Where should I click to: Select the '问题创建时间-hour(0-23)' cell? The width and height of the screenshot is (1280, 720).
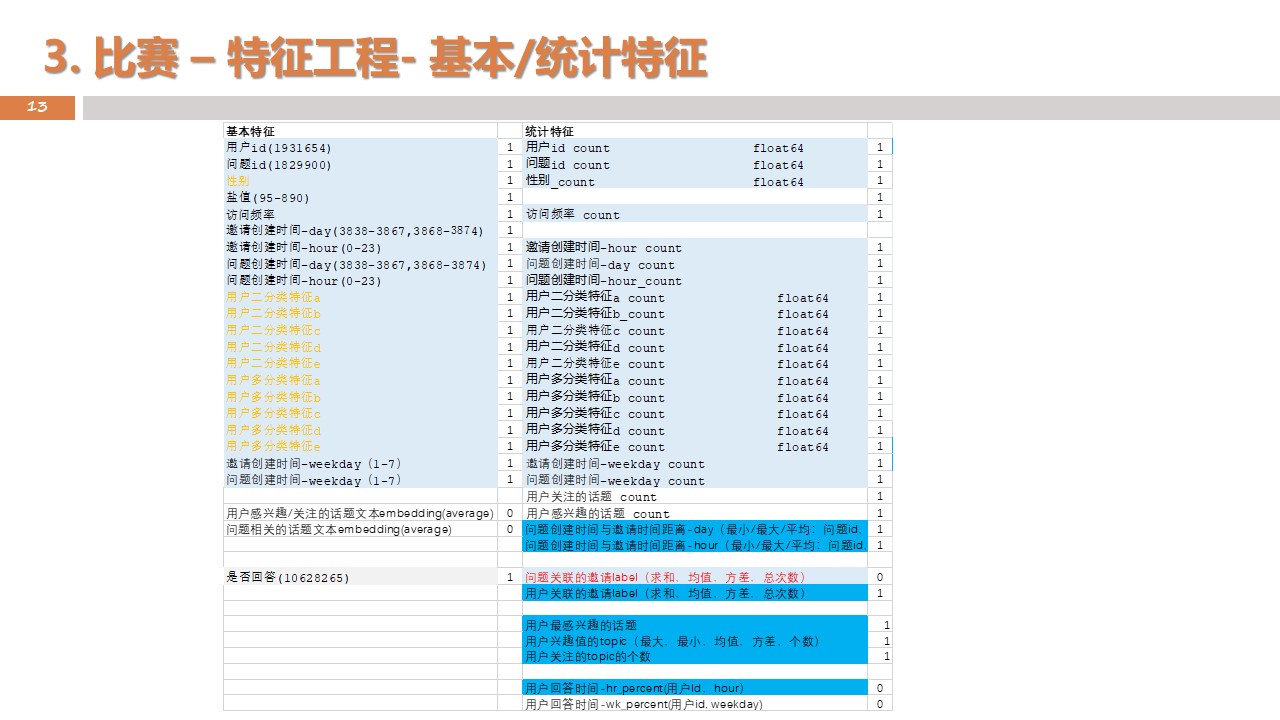pos(360,281)
